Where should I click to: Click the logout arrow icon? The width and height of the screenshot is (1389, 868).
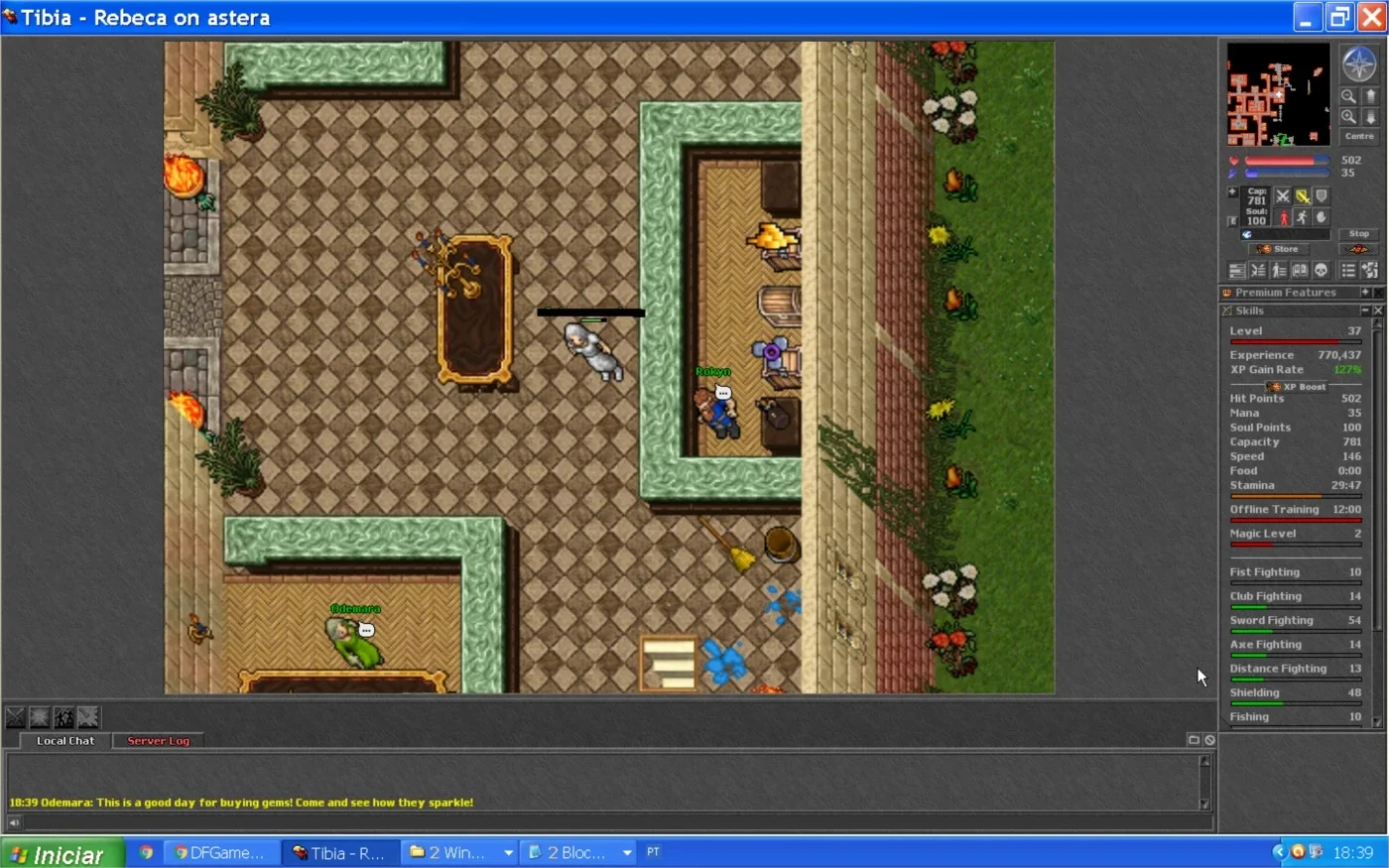pyautogui.click(x=1370, y=270)
